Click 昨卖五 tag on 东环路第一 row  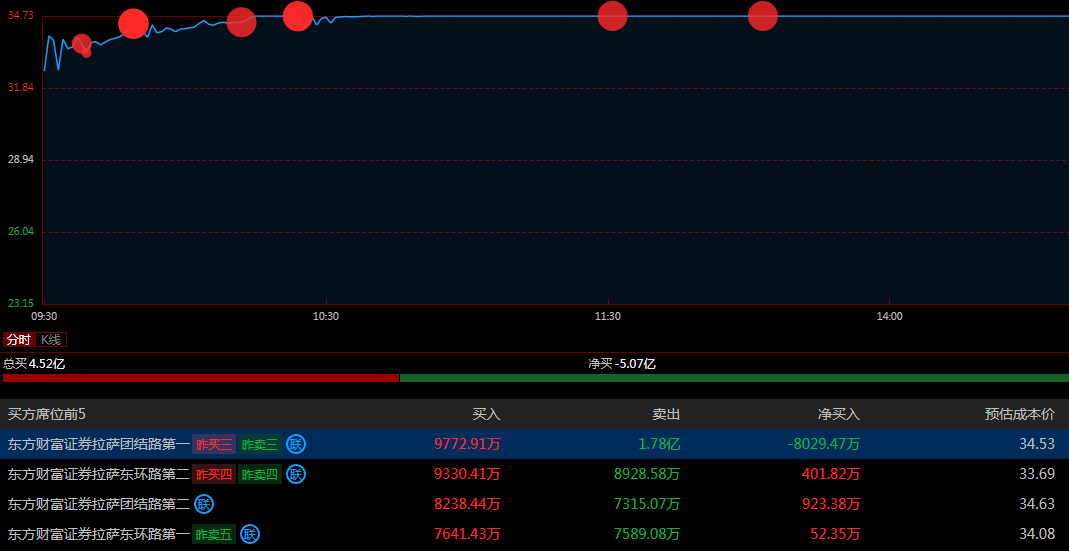[x=214, y=535]
